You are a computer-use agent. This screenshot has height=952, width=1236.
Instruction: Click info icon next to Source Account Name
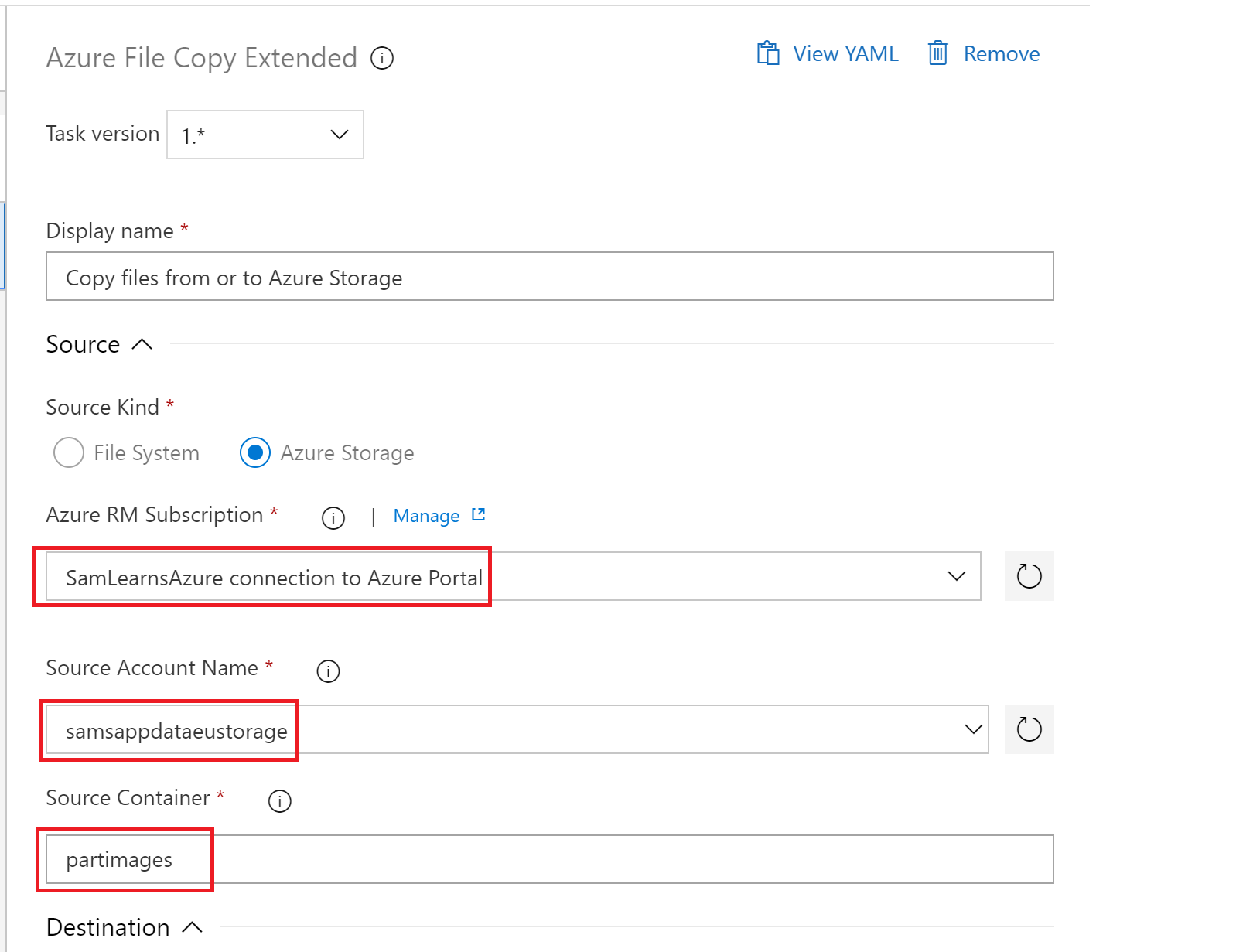coord(329,670)
